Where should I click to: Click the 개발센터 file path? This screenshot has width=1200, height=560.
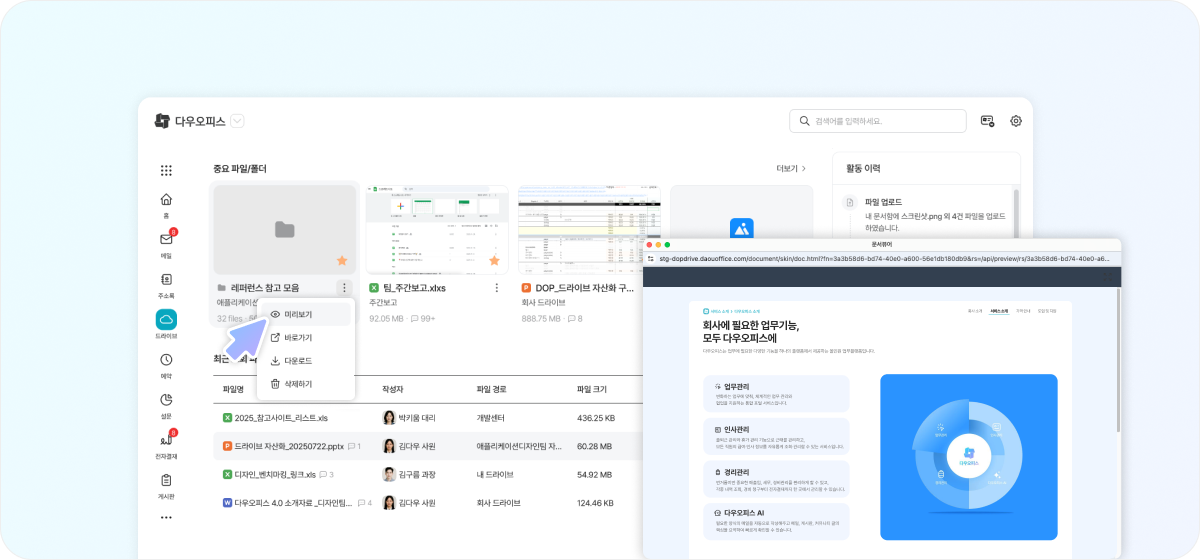[x=493, y=417]
